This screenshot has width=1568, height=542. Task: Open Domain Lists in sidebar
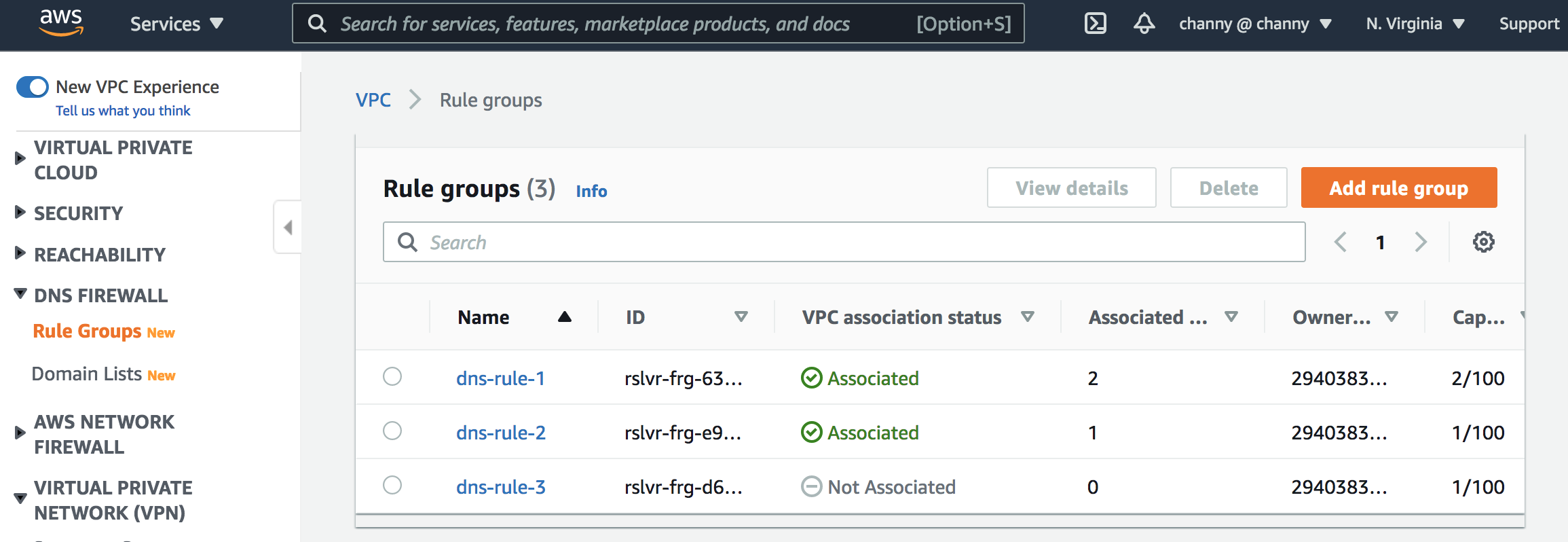pos(87,374)
